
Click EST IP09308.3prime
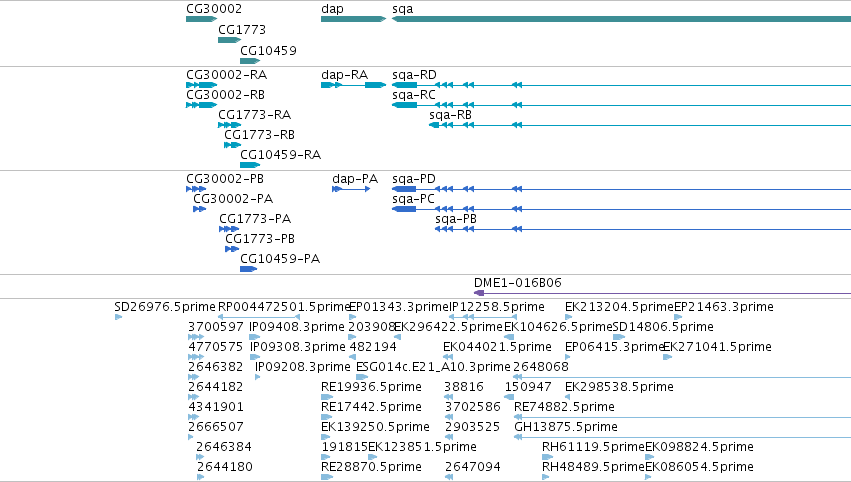297,347
